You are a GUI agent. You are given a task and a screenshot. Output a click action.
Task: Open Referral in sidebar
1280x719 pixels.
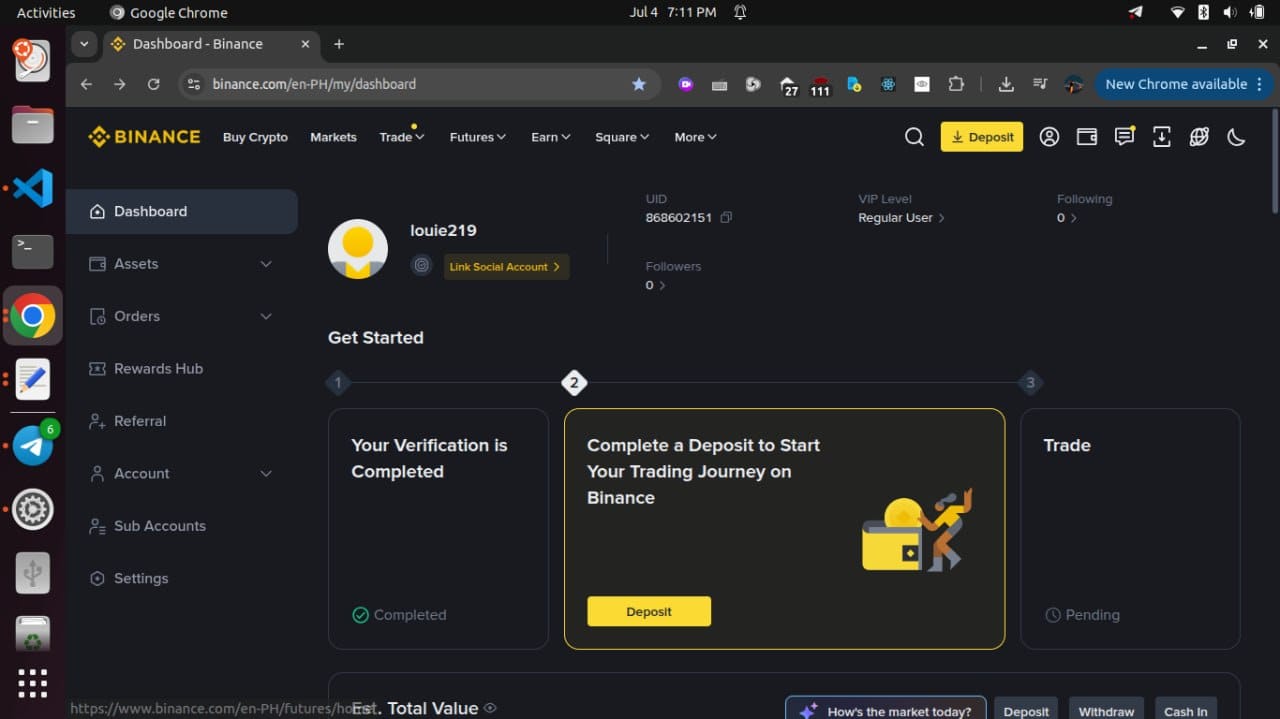tap(181, 421)
